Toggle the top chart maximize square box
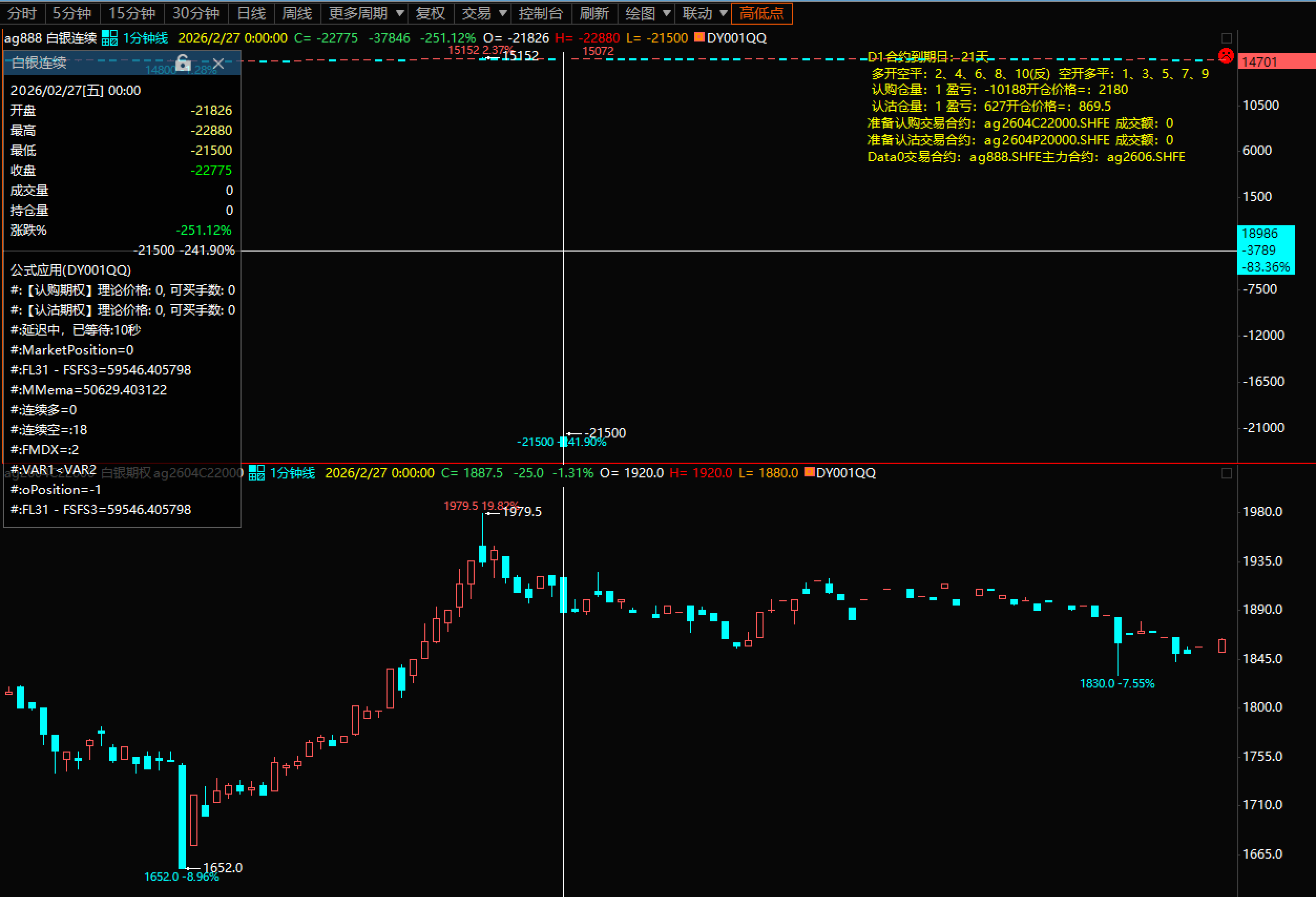Image resolution: width=1316 pixels, height=897 pixels. point(1227,38)
